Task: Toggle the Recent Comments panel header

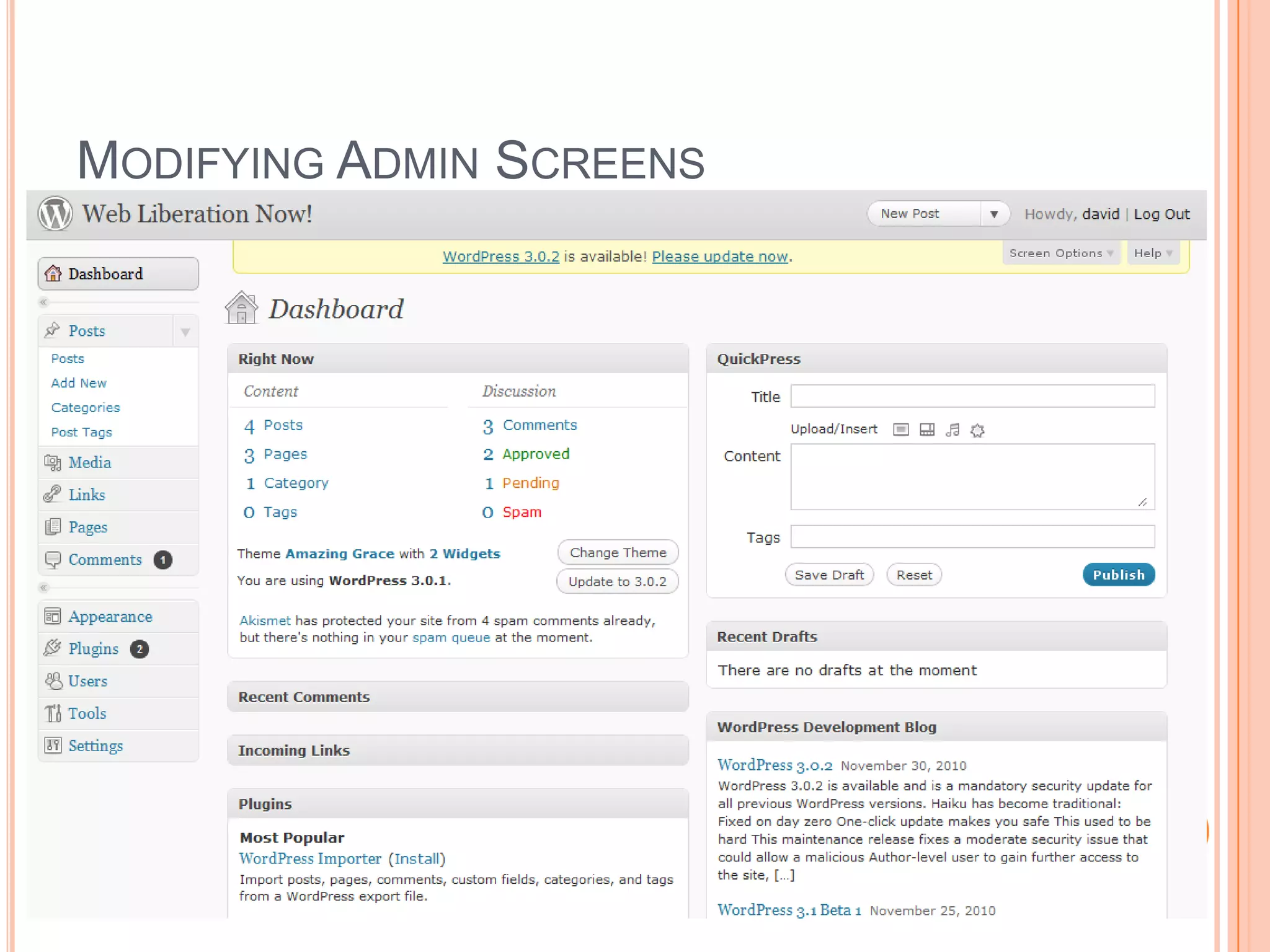Action: coord(458,697)
